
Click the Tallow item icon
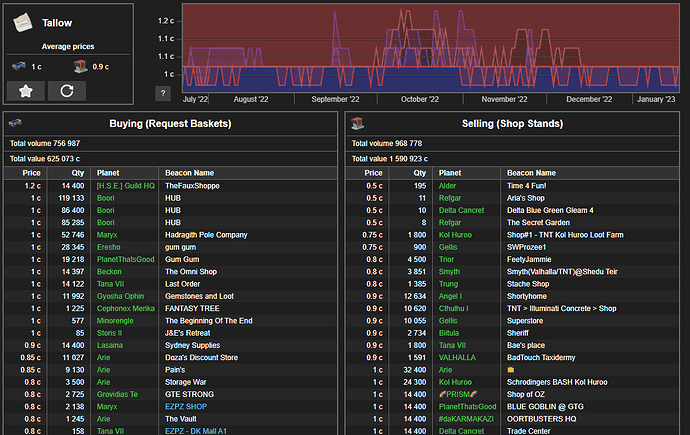coord(25,22)
